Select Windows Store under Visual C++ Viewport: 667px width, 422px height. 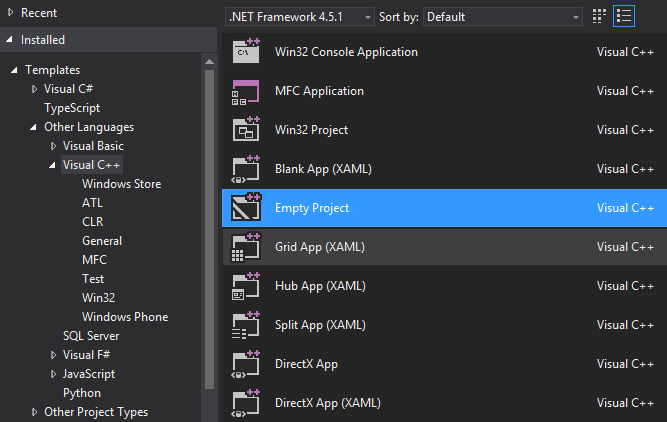tap(121, 184)
